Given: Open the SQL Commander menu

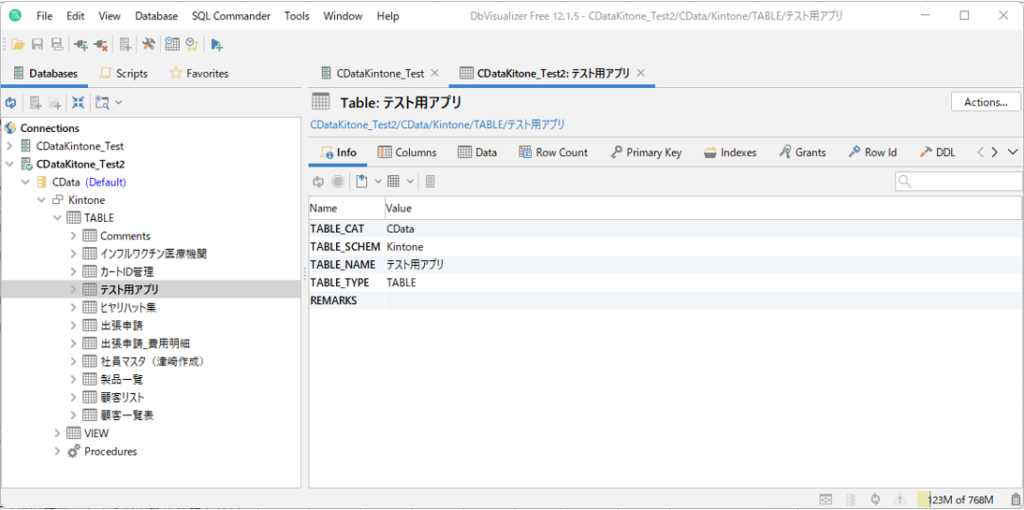Looking at the screenshot, I should click(x=232, y=16).
